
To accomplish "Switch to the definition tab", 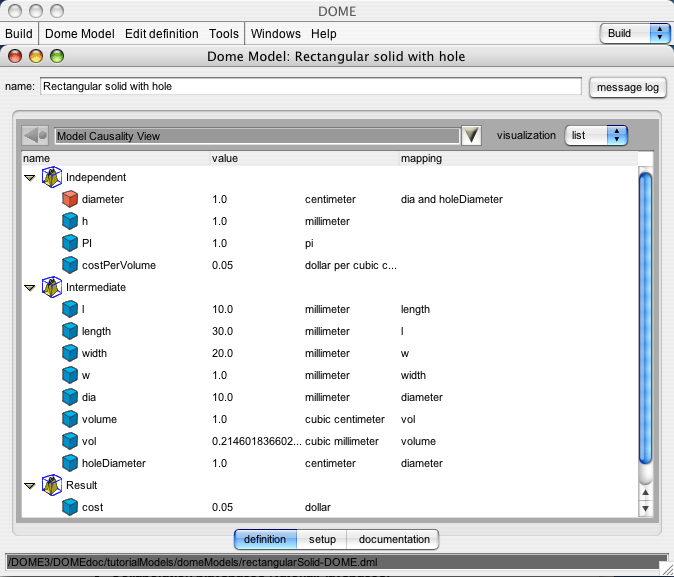I will tap(265, 539).
